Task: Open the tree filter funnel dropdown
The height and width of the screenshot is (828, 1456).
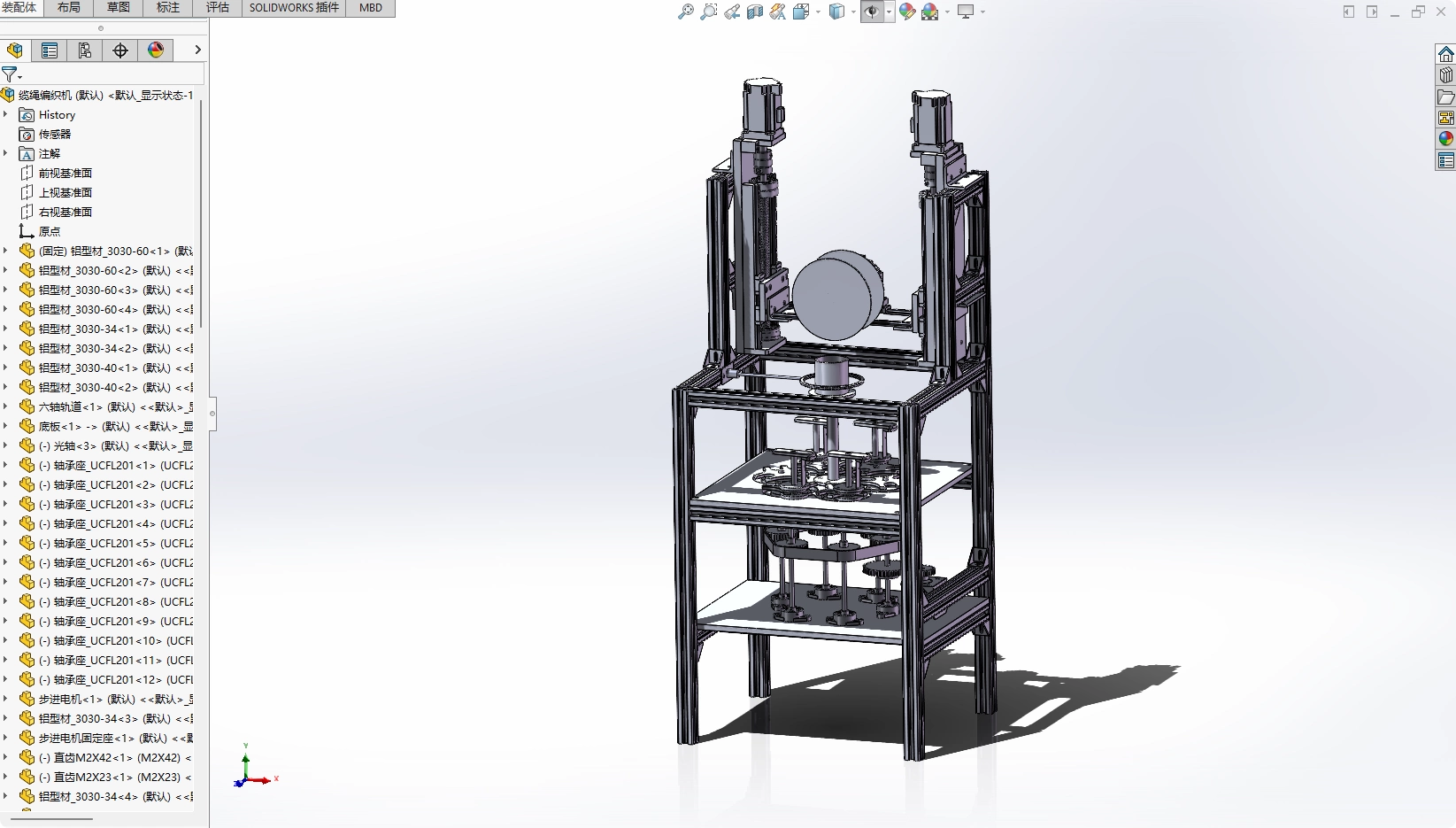Action: [12, 74]
